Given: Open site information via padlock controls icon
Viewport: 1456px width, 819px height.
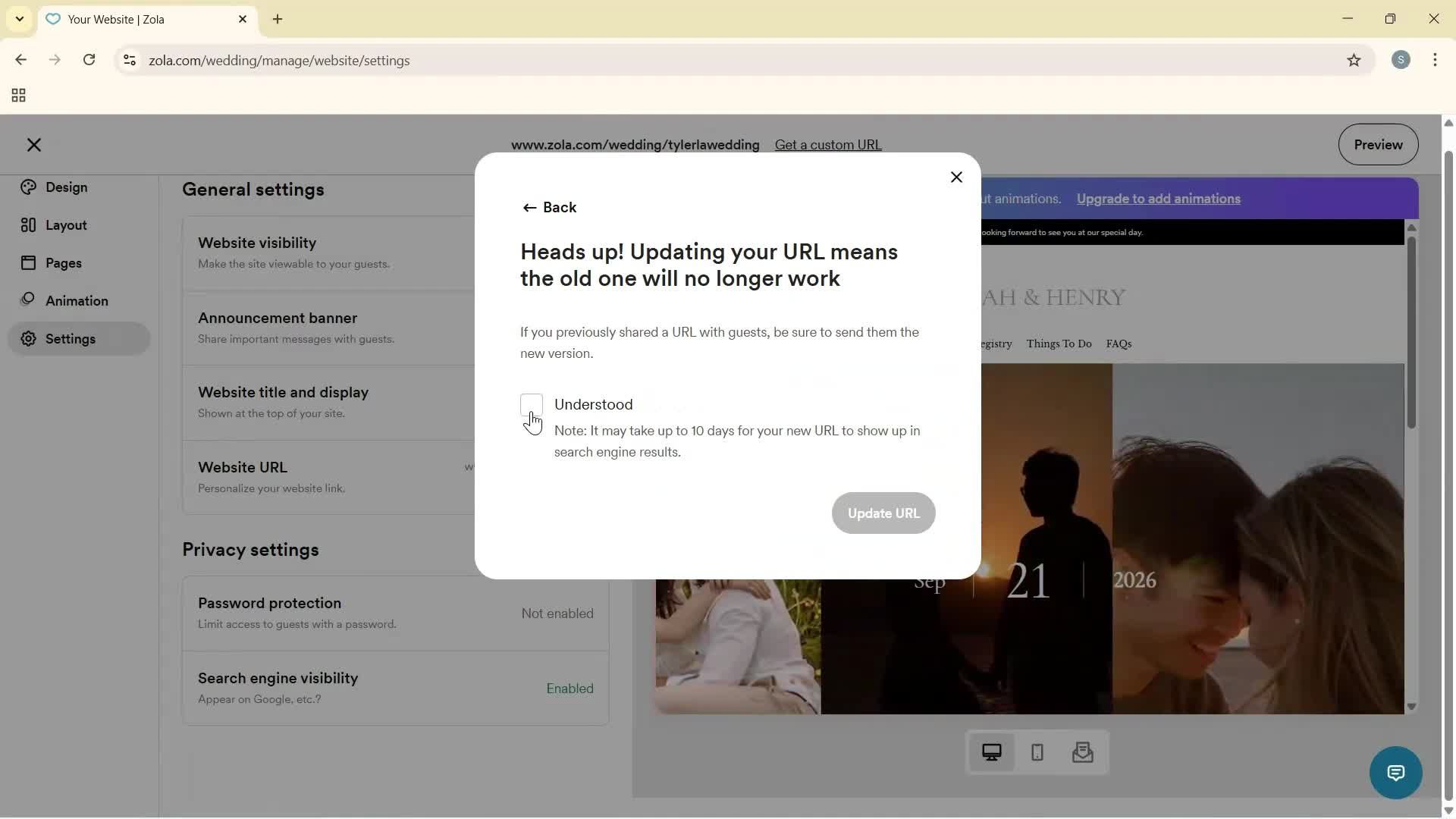Looking at the screenshot, I should pos(129,61).
